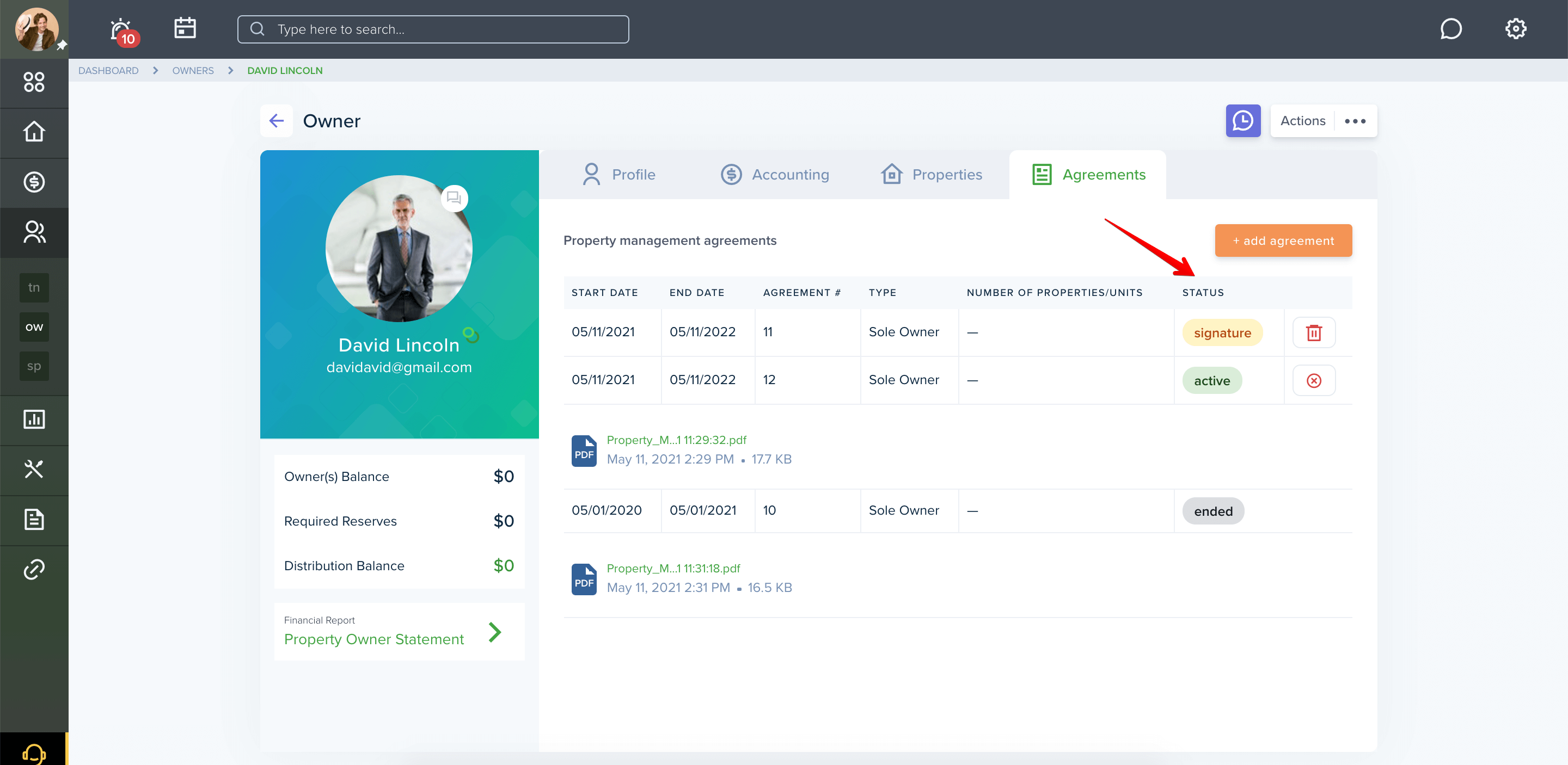
Task: Click the Distribution Balance $0 value
Action: click(504, 565)
